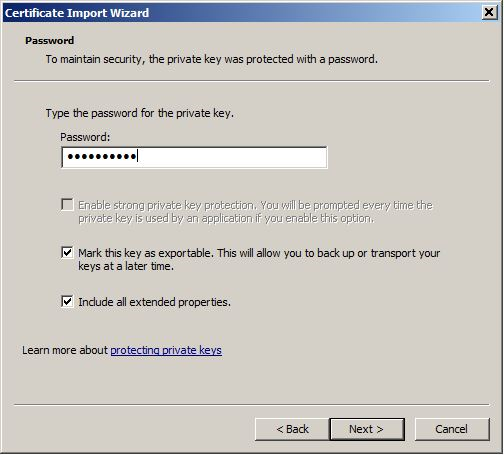Image resolution: width=504 pixels, height=455 pixels.
Task: Click the greyed-out strong private key protection description
Action: tap(255, 212)
